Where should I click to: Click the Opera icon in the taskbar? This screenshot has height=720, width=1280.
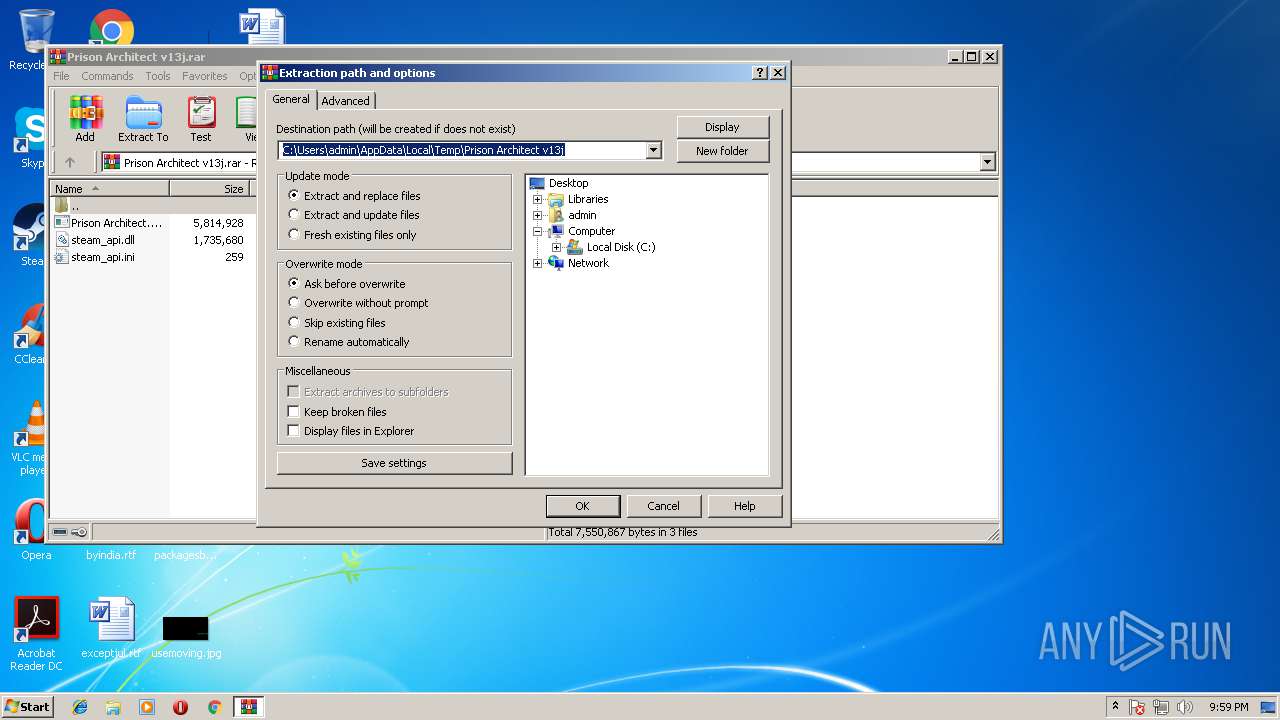point(180,707)
